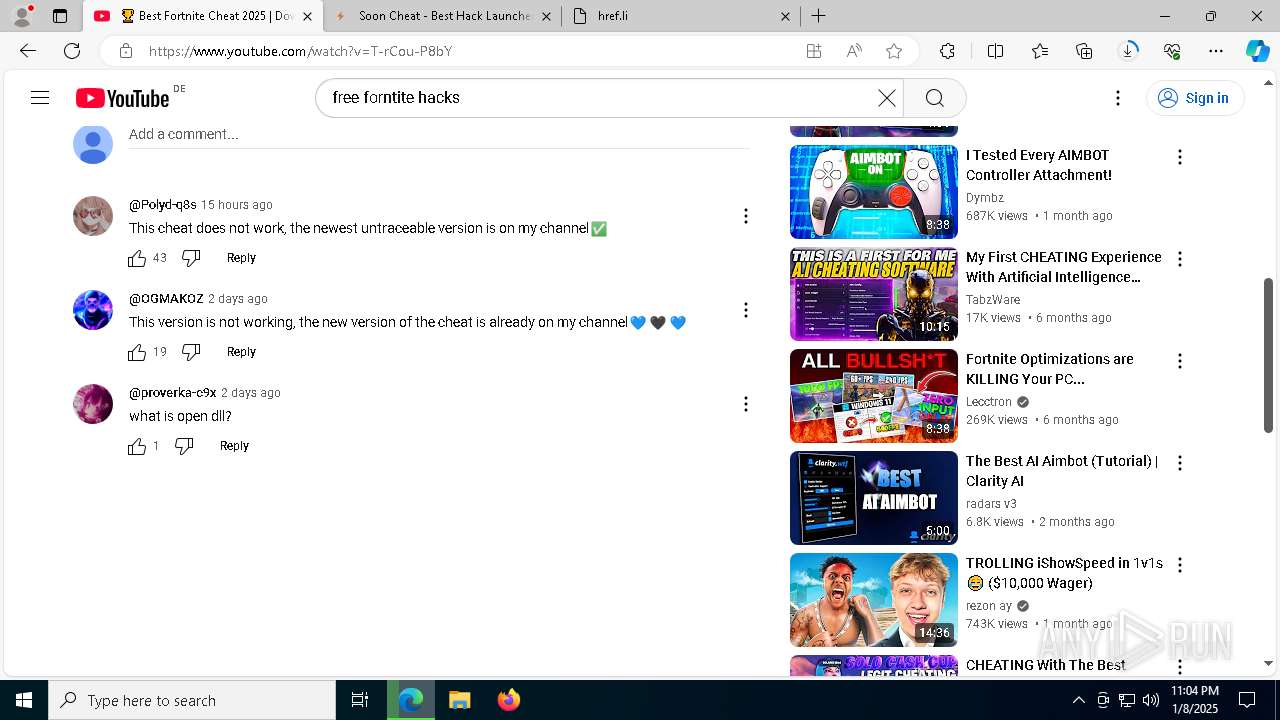The image size is (1280, 720).
Task: View site information lock icon
Action: (125, 51)
